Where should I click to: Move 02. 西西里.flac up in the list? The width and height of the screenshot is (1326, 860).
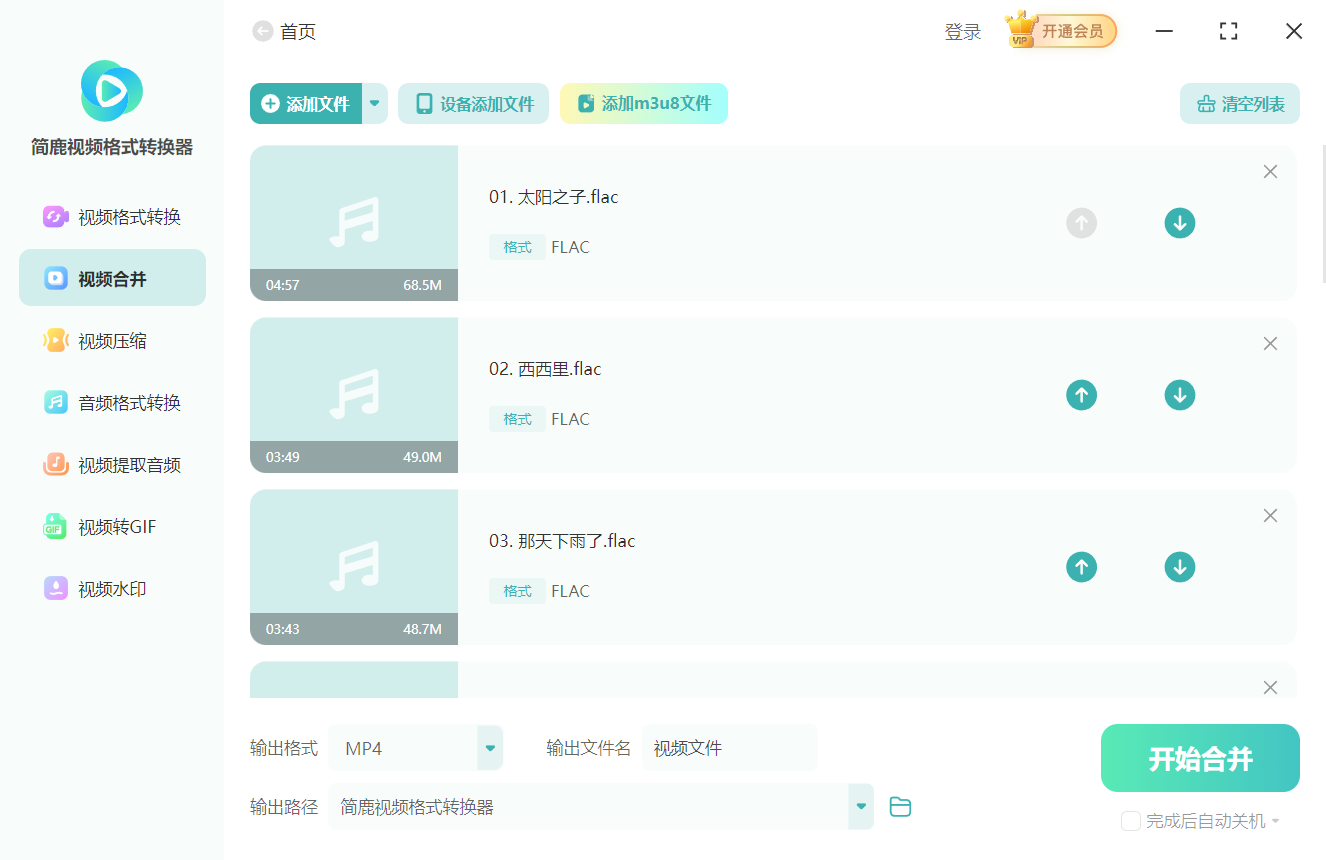pos(1081,395)
